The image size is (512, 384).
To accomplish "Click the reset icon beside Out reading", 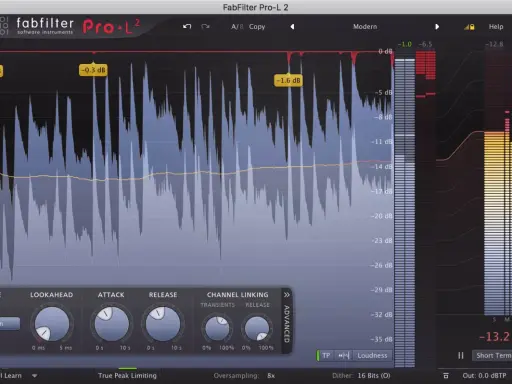I will coord(446,376).
